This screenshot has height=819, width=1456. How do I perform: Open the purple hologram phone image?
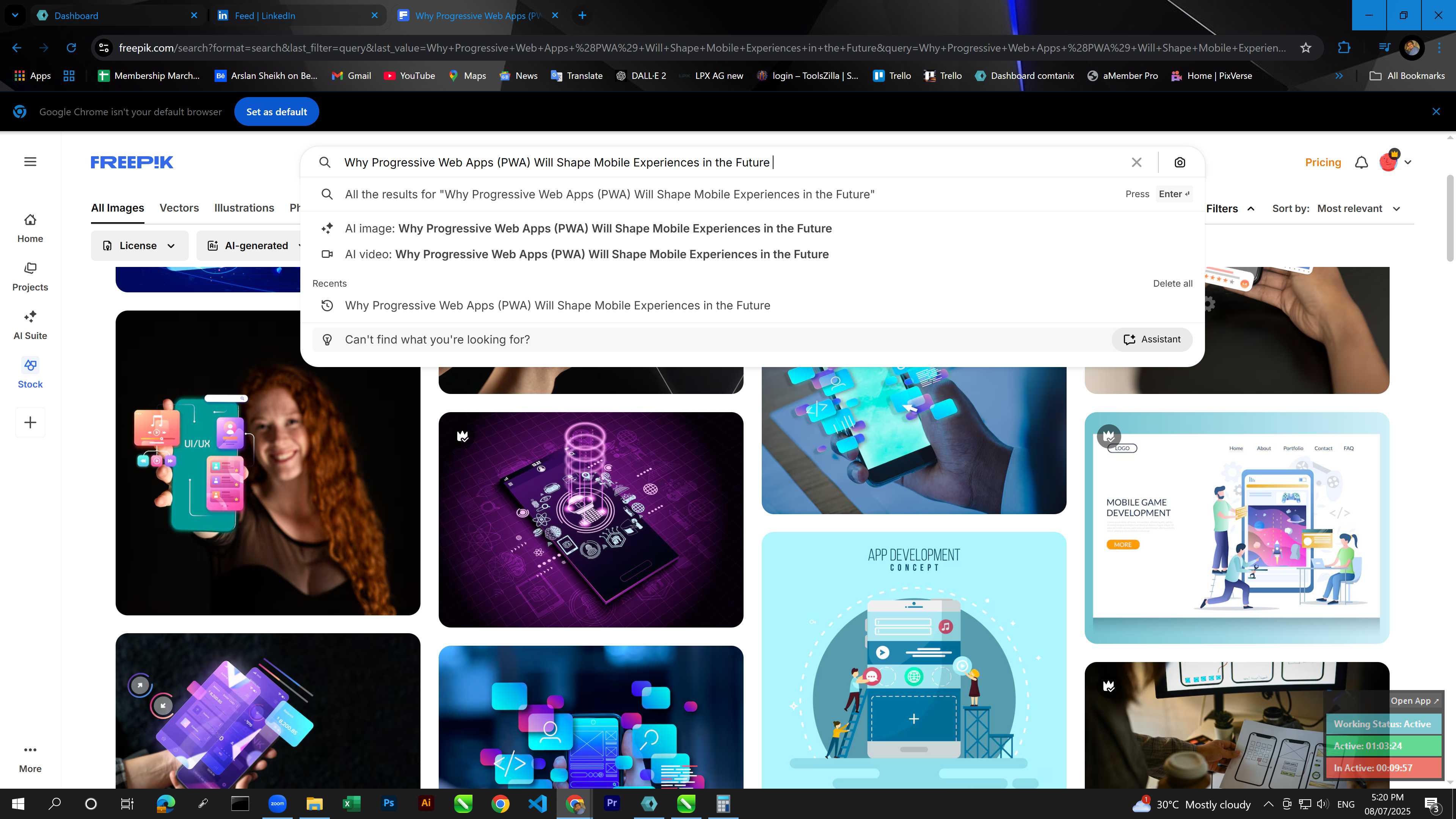[x=591, y=519]
